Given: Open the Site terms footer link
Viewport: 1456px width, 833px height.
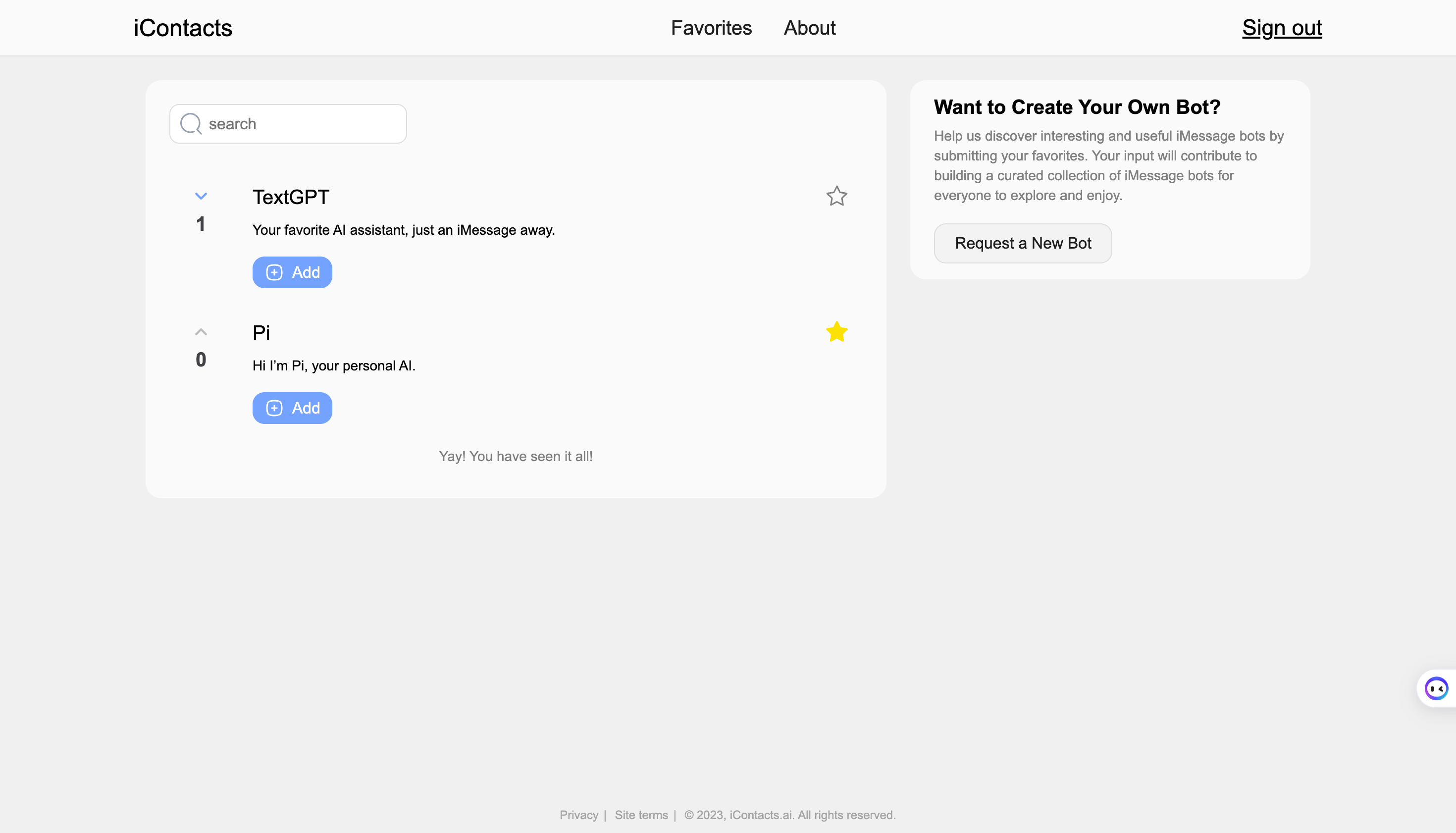Looking at the screenshot, I should 641,815.
